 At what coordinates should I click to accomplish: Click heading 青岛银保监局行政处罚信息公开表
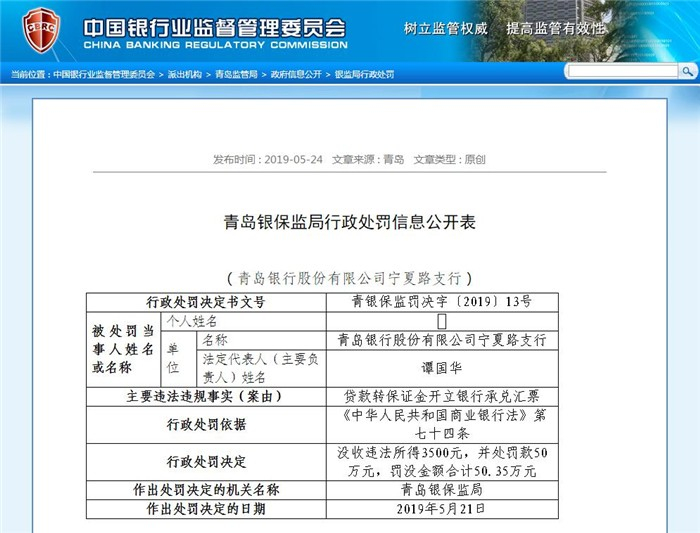point(350,222)
